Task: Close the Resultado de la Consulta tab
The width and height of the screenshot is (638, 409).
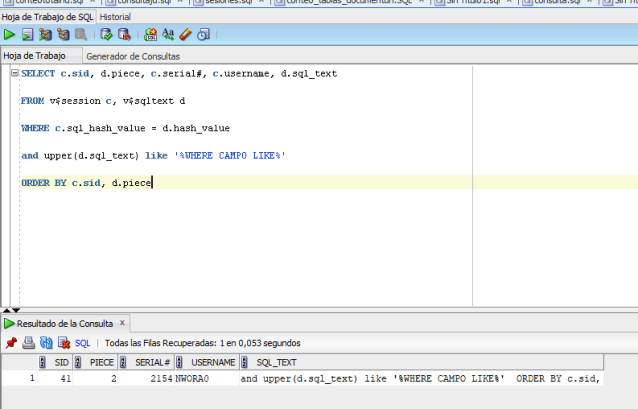Action: pyautogui.click(x=123, y=323)
